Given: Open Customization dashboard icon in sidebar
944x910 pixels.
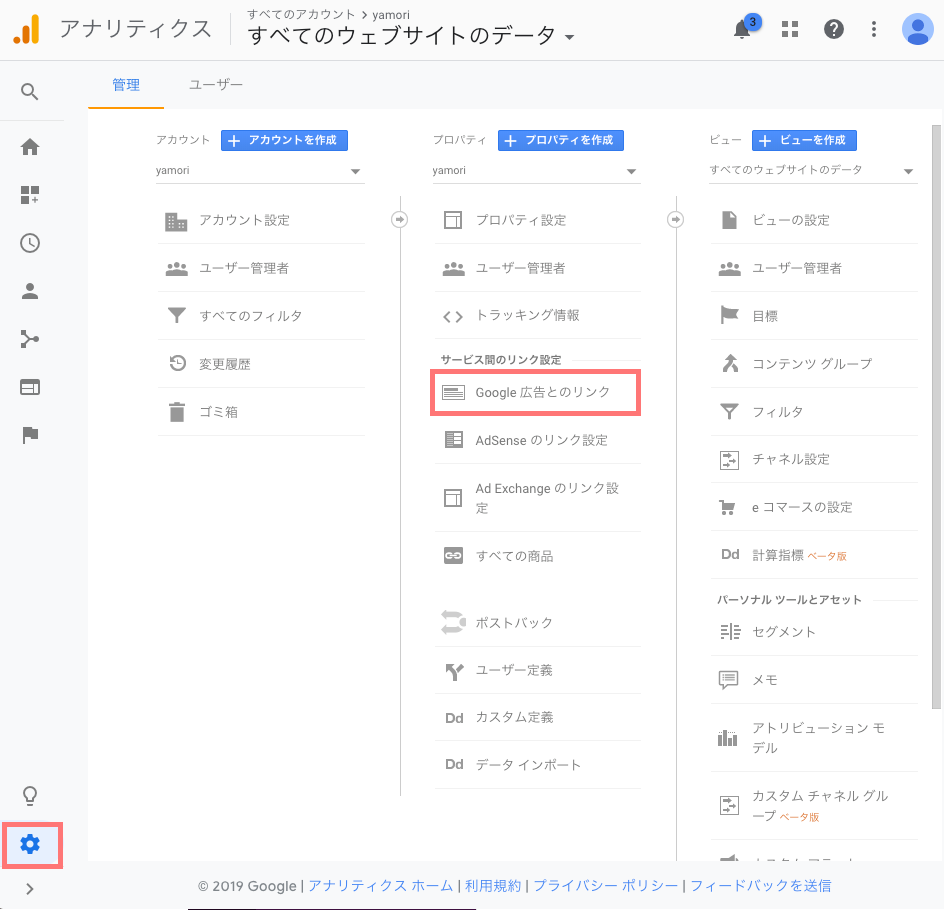Looking at the screenshot, I should (30, 195).
